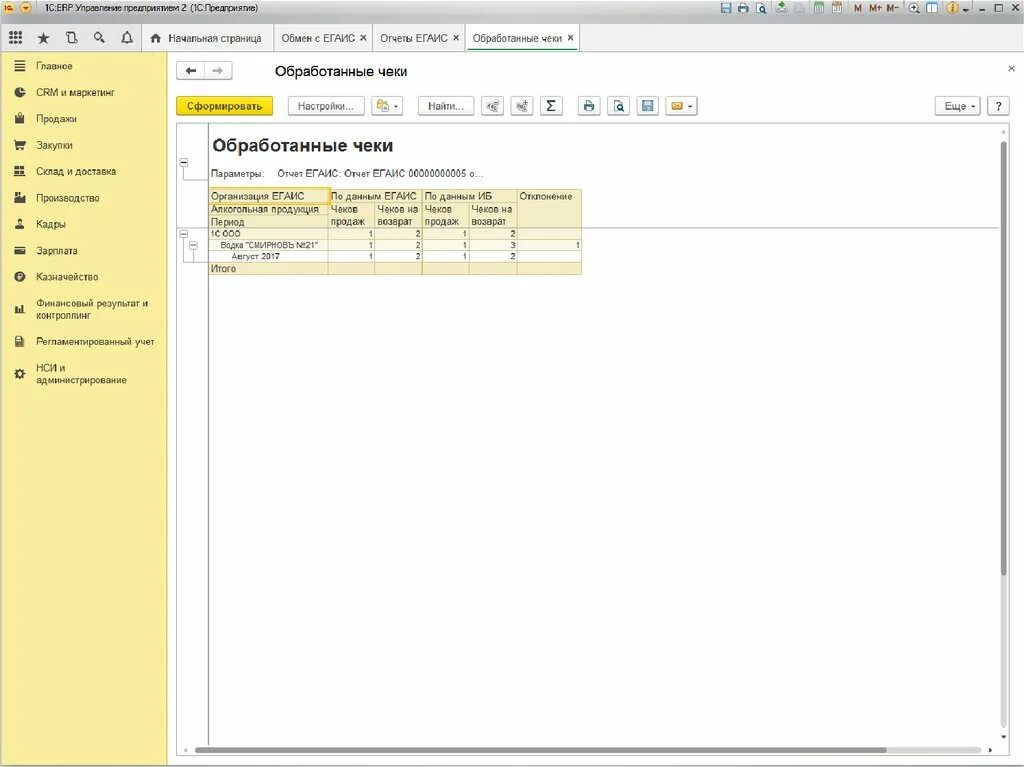Open the НСИ и администрирование section
This screenshot has height=767, width=1024.
pyautogui.click(x=81, y=374)
